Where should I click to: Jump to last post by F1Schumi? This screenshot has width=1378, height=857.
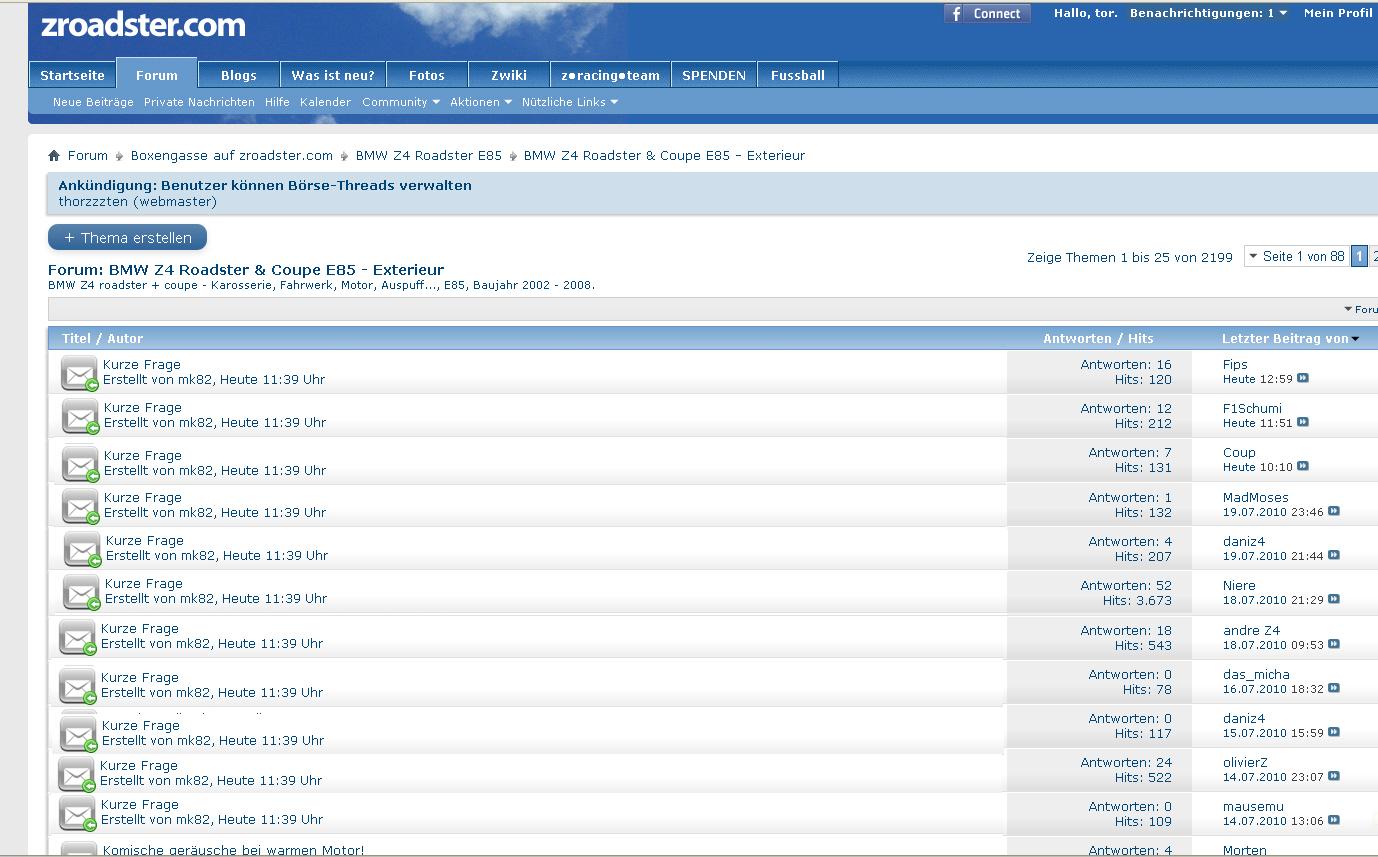coord(1303,423)
